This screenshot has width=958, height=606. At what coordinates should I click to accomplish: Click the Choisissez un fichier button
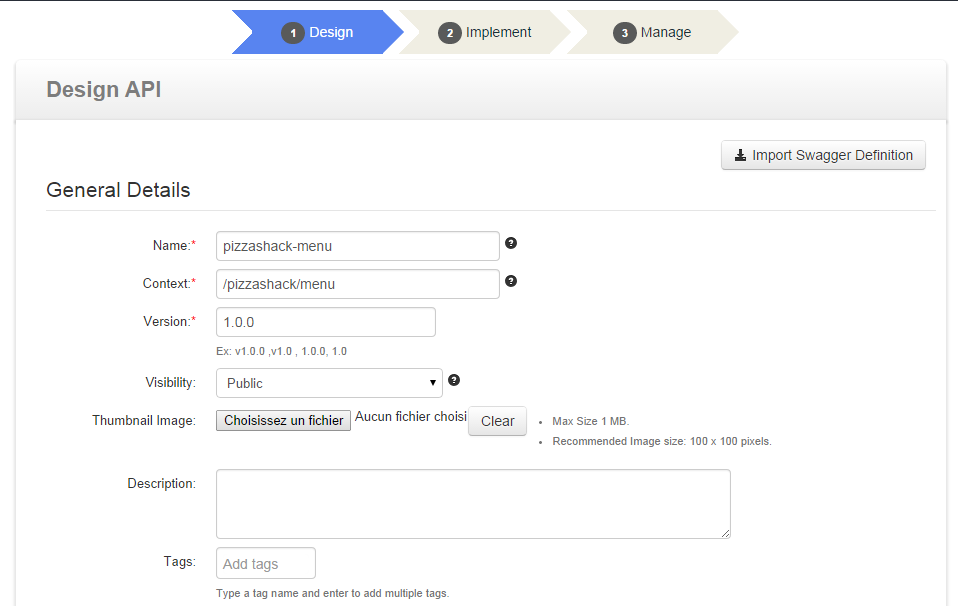pos(283,421)
